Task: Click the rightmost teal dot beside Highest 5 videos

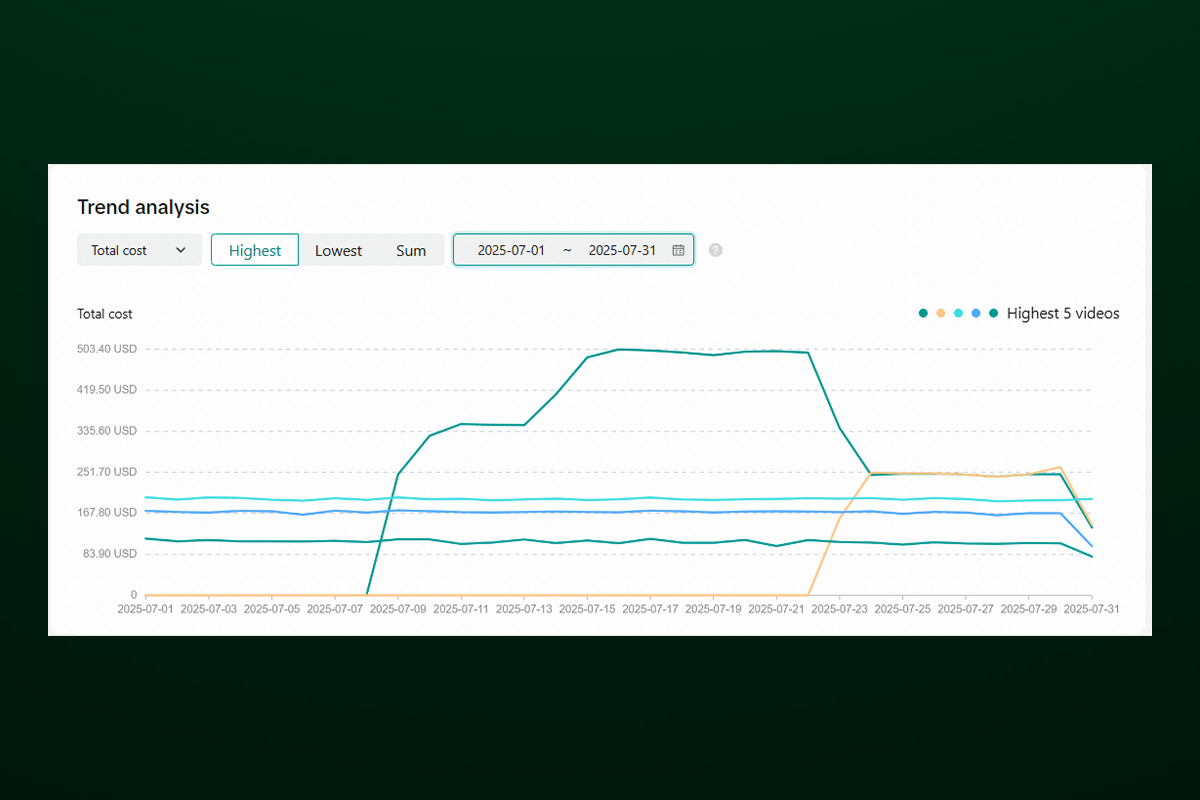Action: tap(993, 314)
